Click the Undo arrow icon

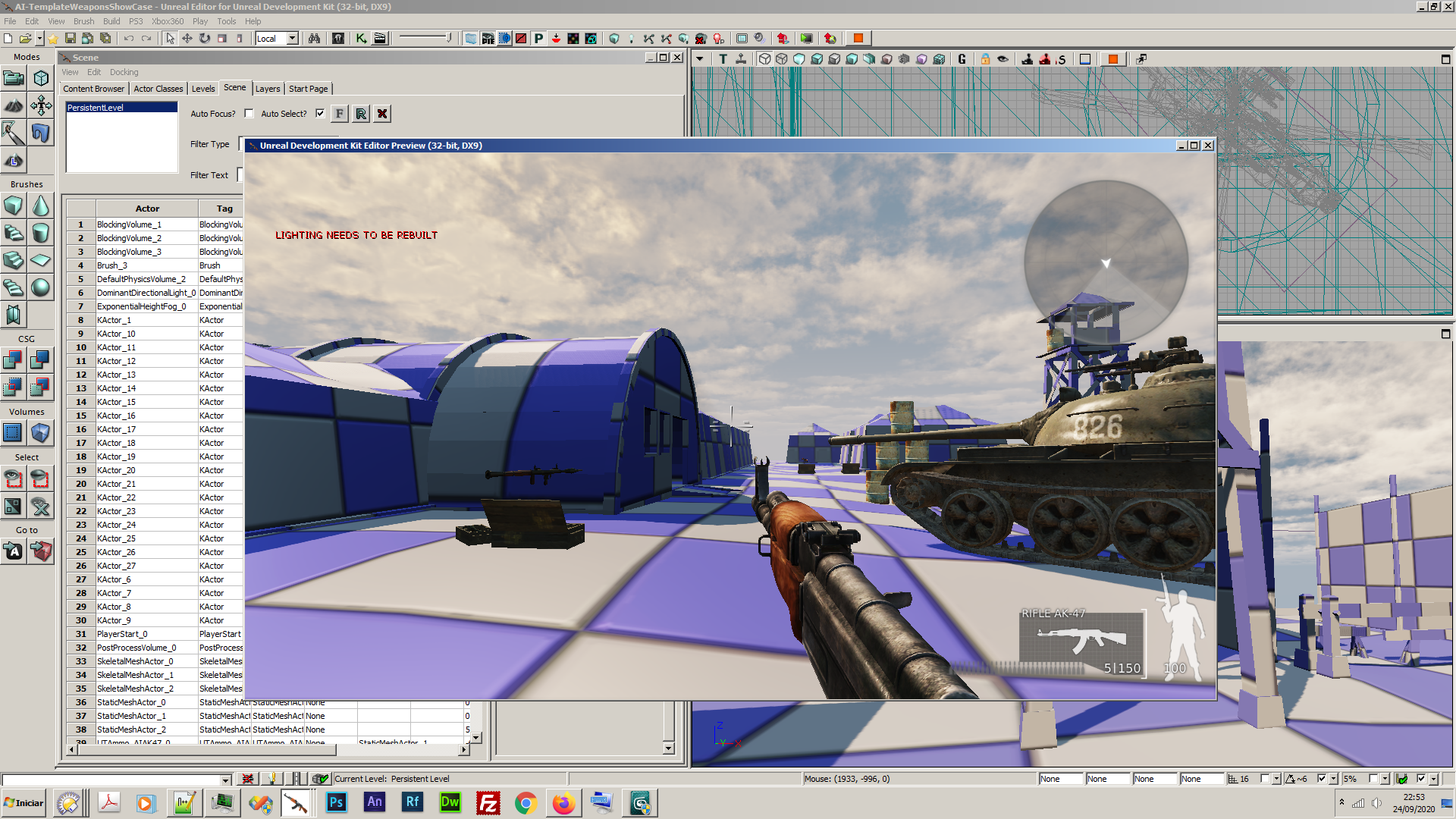point(128,38)
